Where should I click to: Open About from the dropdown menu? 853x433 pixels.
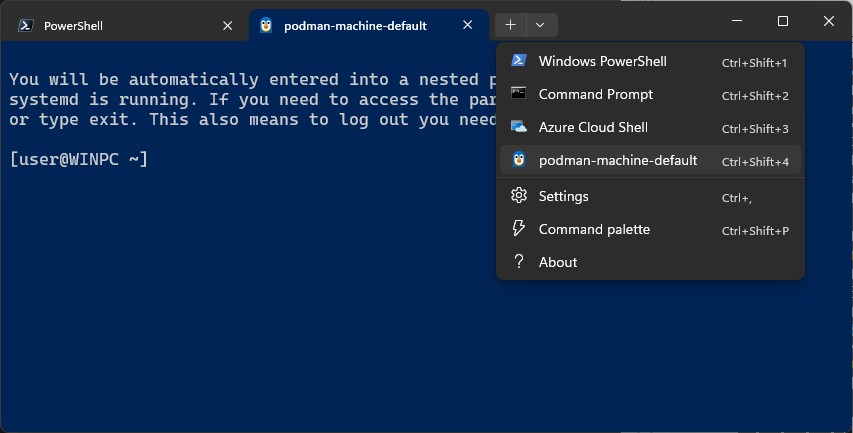pyautogui.click(x=650, y=262)
